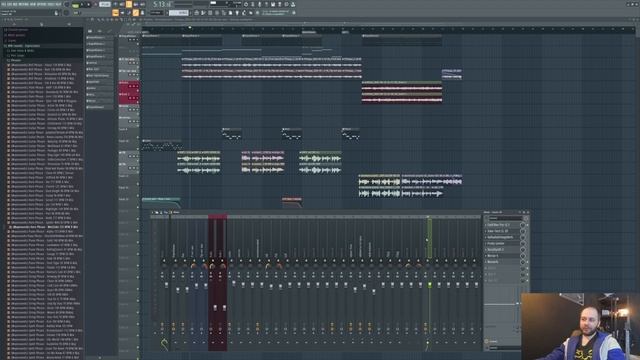Image resolution: width=640 pixels, height=360 pixels.
Task: Click the Master track fader in the mixer
Action: (167, 284)
